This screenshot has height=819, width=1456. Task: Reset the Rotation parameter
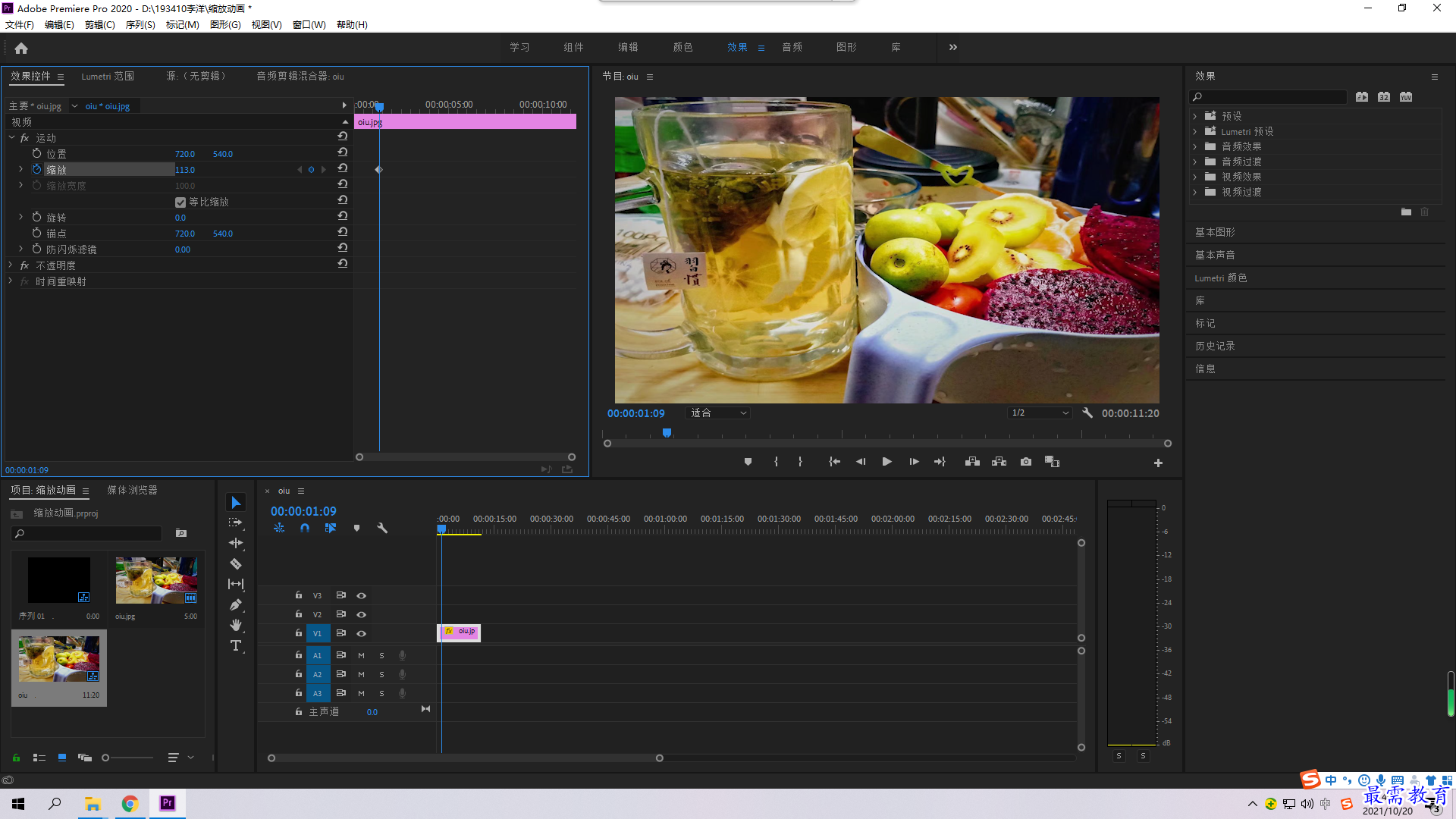pyautogui.click(x=343, y=216)
